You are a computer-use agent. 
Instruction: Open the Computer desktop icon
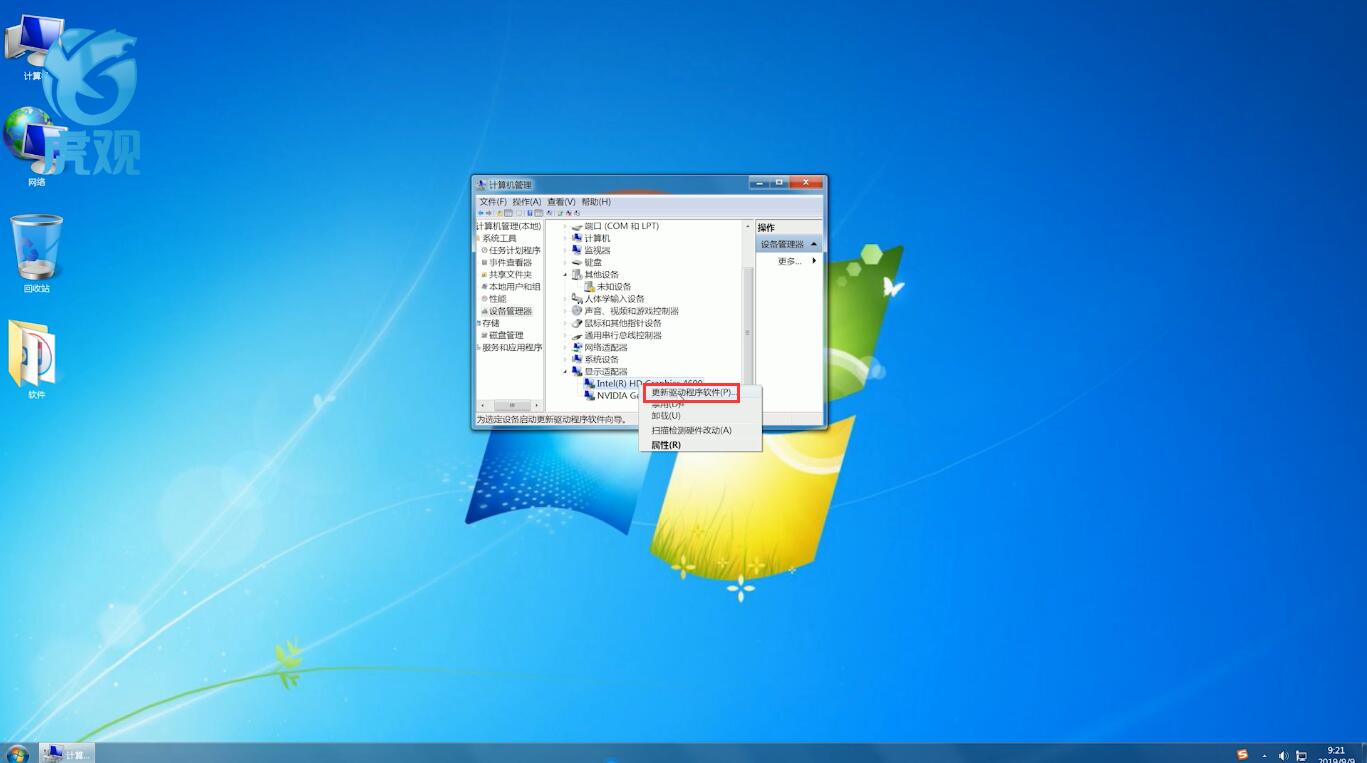33,48
